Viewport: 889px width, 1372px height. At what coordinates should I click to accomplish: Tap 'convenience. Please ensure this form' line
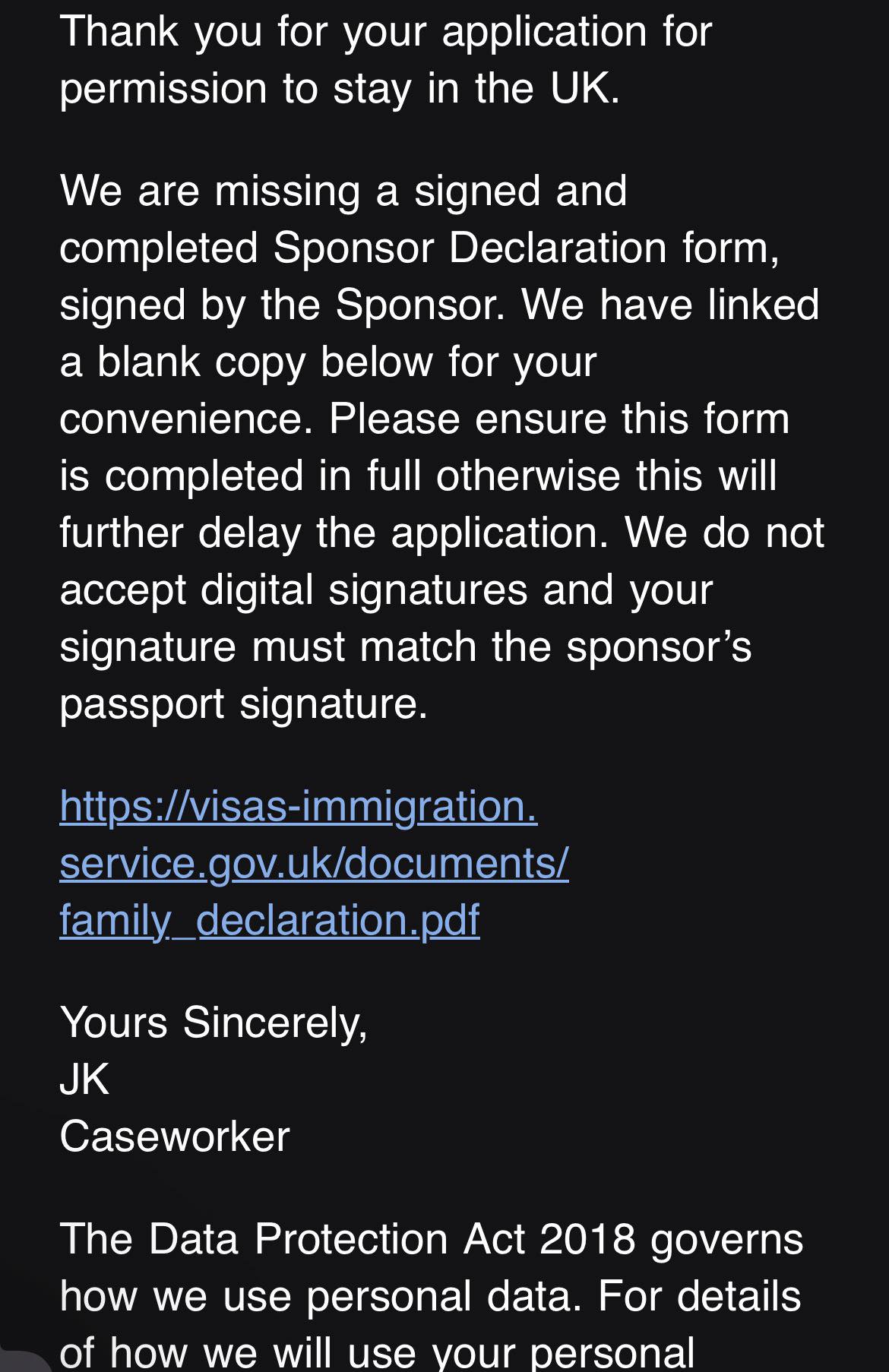pos(425,419)
